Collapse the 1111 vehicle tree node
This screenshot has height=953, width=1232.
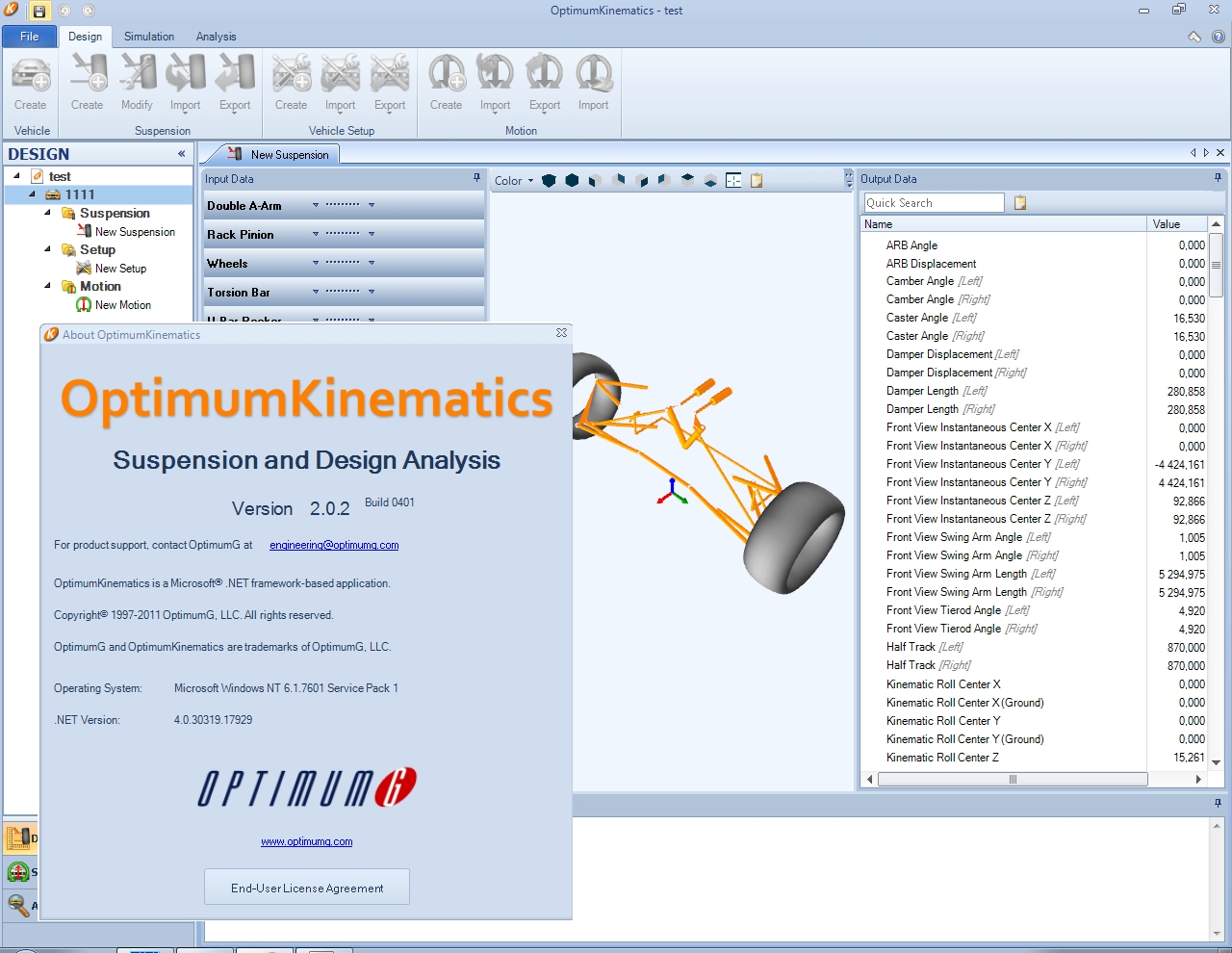(32, 194)
